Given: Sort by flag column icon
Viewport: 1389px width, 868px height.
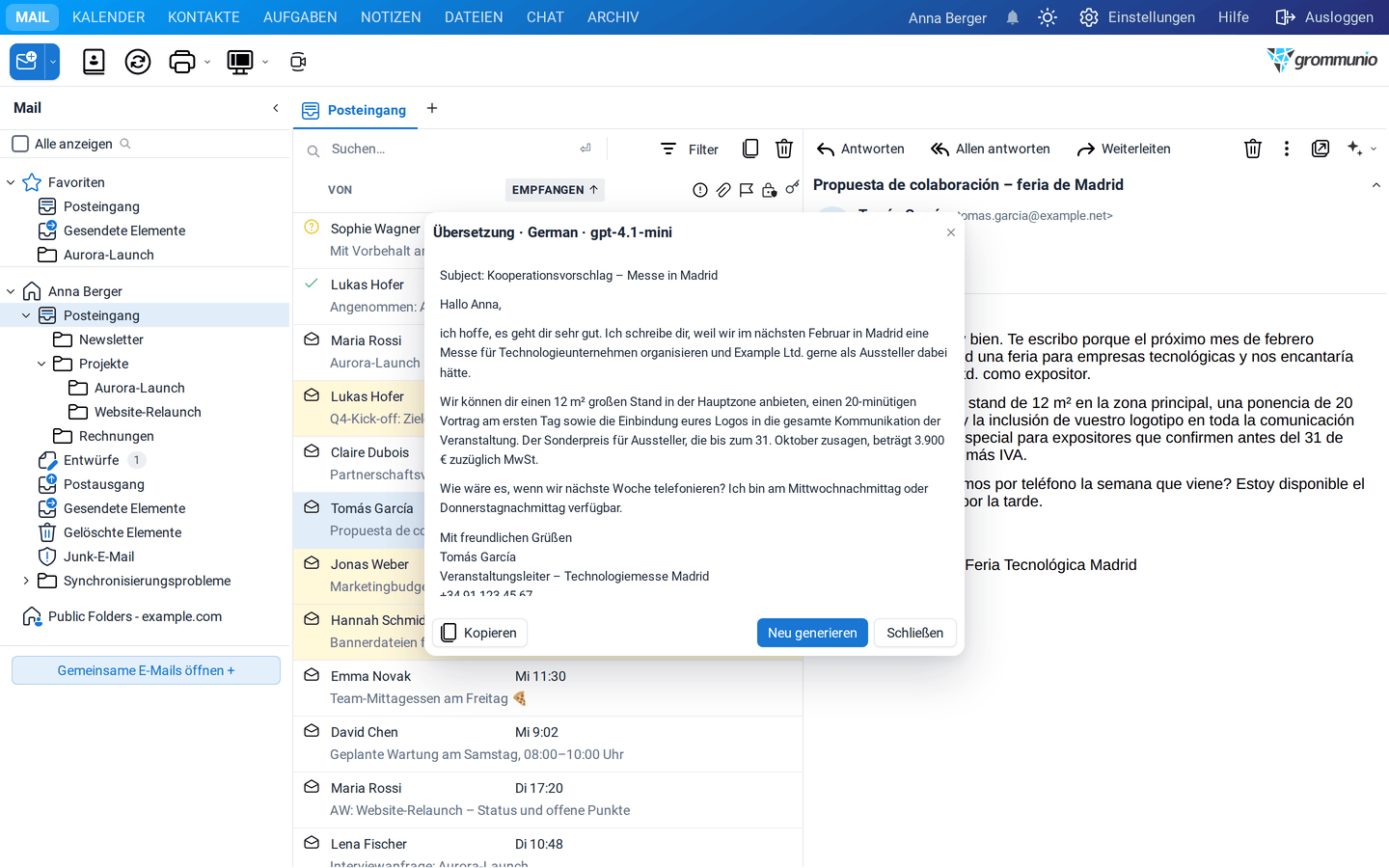Looking at the screenshot, I should pos(747,190).
